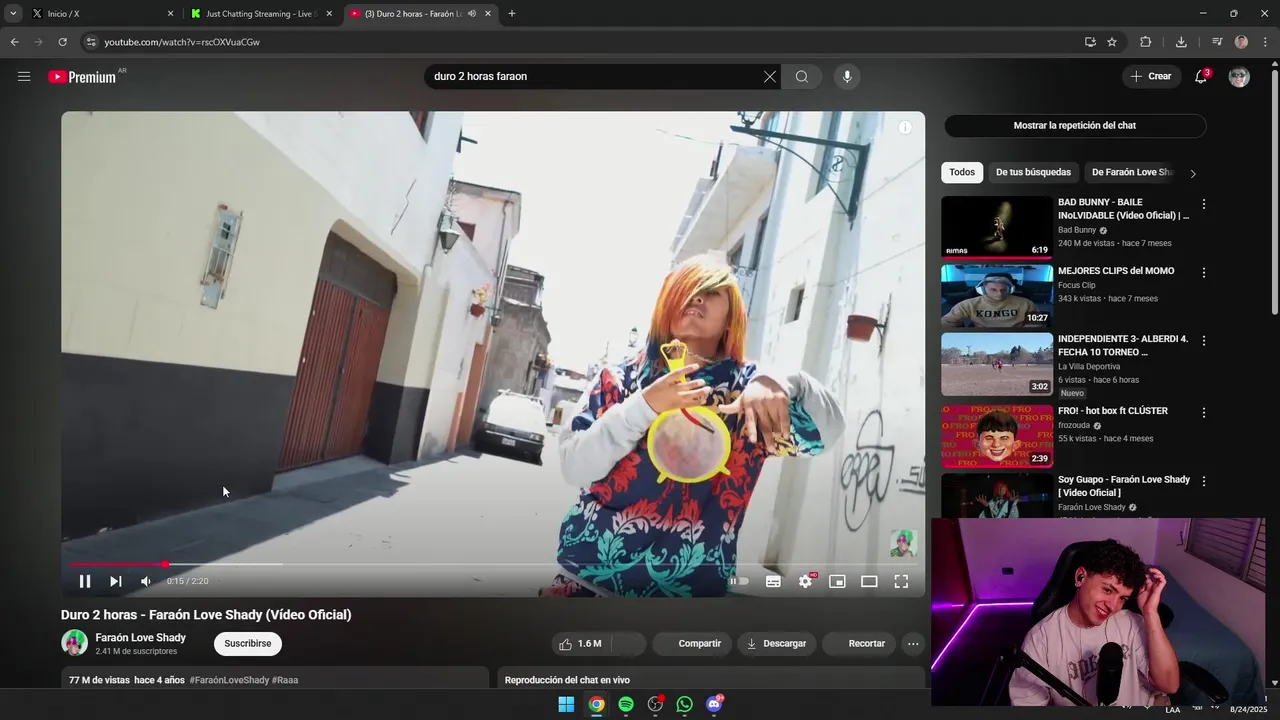Pause the video playback
Viewport: 1280px width, 720px height.
click(x=85, y=581)
